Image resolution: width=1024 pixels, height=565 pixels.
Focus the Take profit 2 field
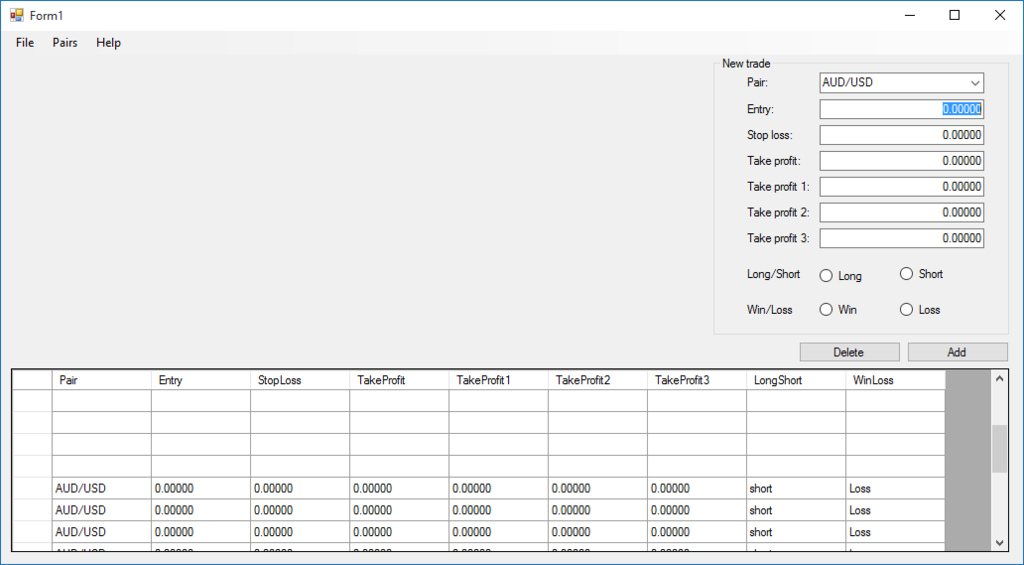(901, 212)
